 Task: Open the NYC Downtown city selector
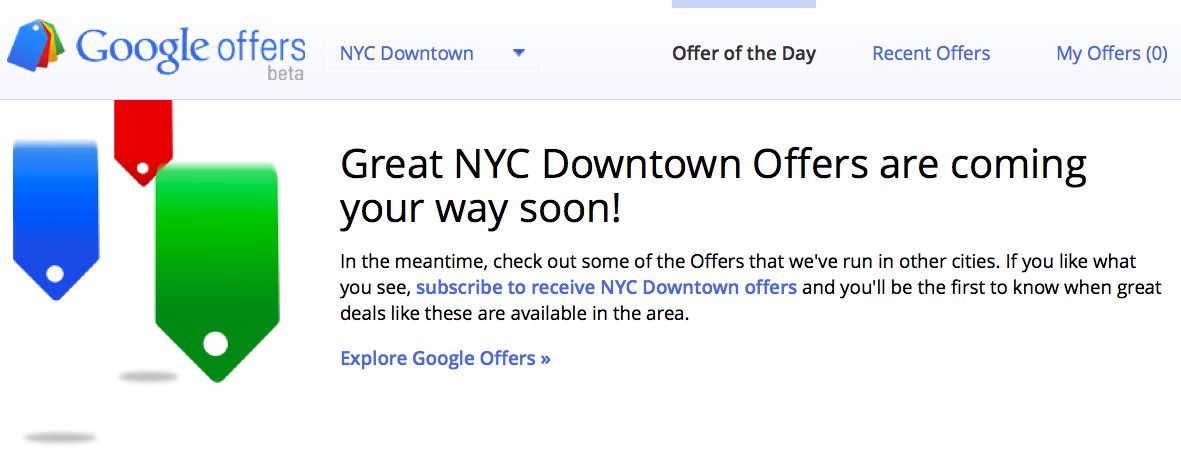[407, 53]
